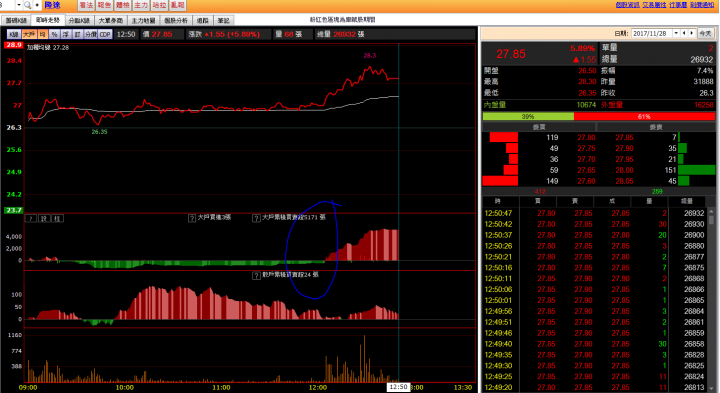Click the 今天 today button
This screenshot has width=720, height=393.
705,34
